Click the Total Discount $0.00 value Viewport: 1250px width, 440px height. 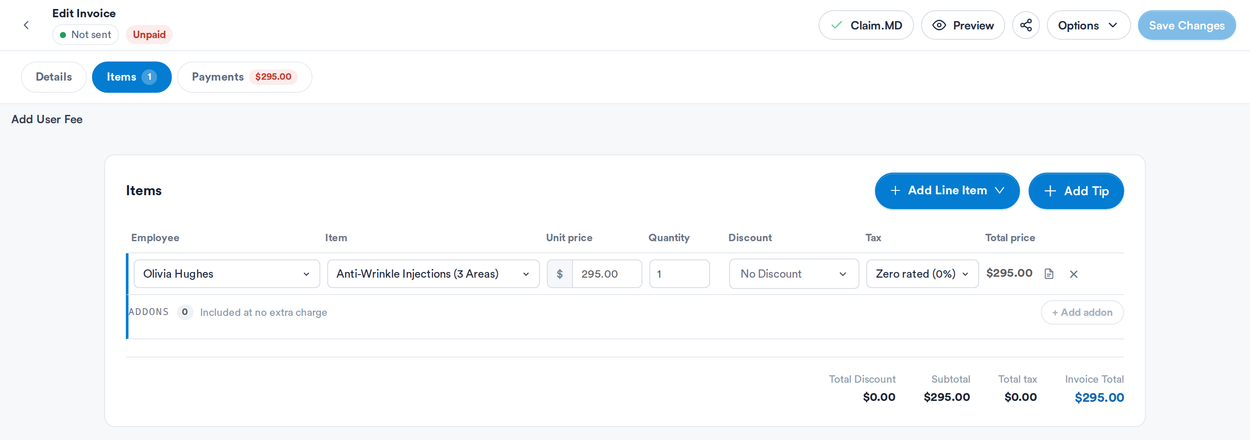pyautogui.click(x=879, y=397)
